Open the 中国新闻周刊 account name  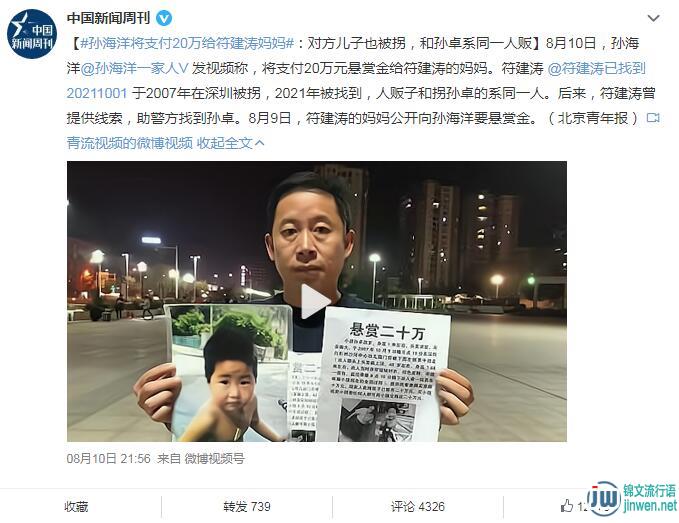point(108,18)
